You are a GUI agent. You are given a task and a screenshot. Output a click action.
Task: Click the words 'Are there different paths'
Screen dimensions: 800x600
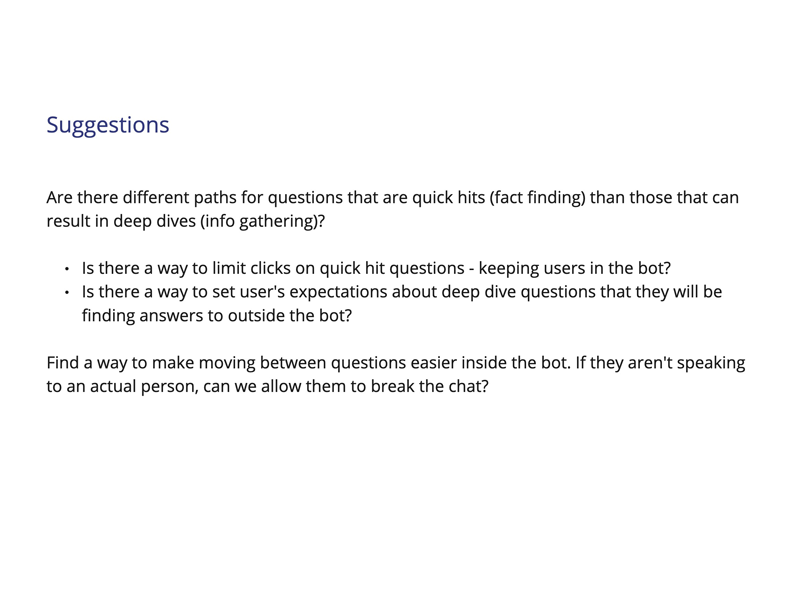point(141,198)
